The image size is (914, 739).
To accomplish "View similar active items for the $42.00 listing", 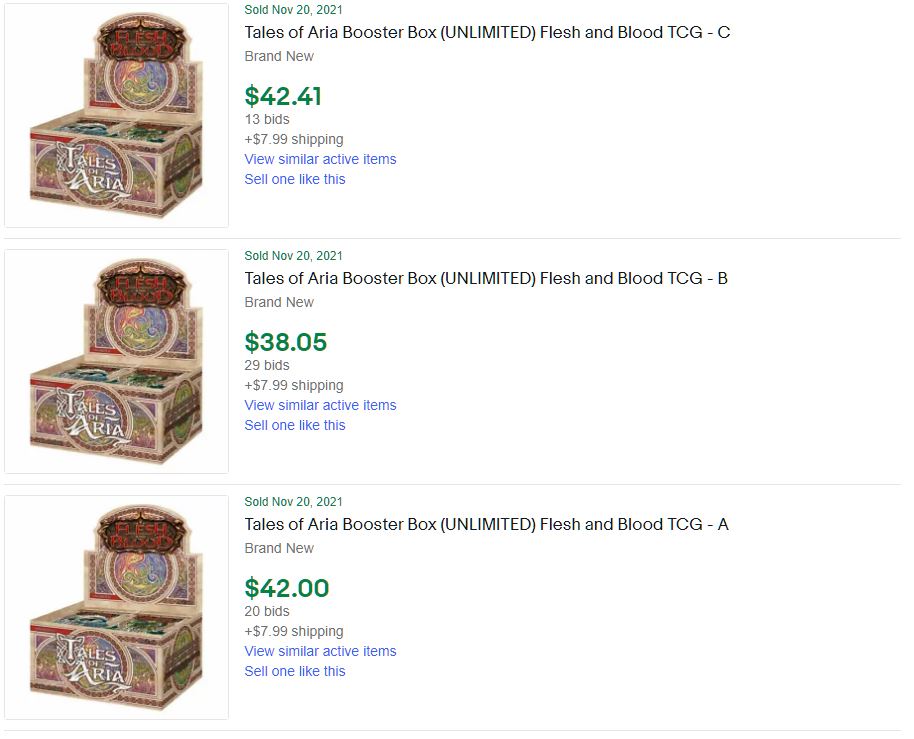I will (x=320, y=651).
